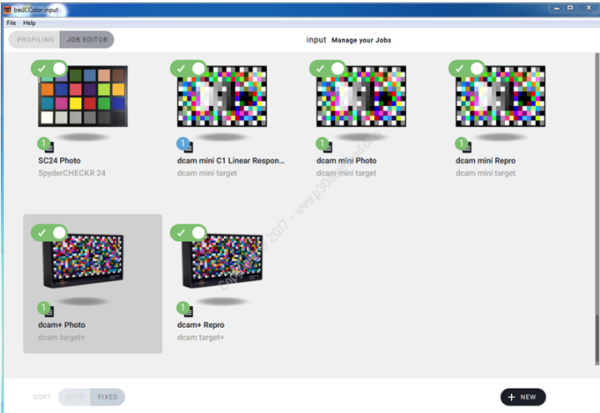Switch to the JOB EDITOR tab
The image size is (600, 413).
(x=87, y=40)
